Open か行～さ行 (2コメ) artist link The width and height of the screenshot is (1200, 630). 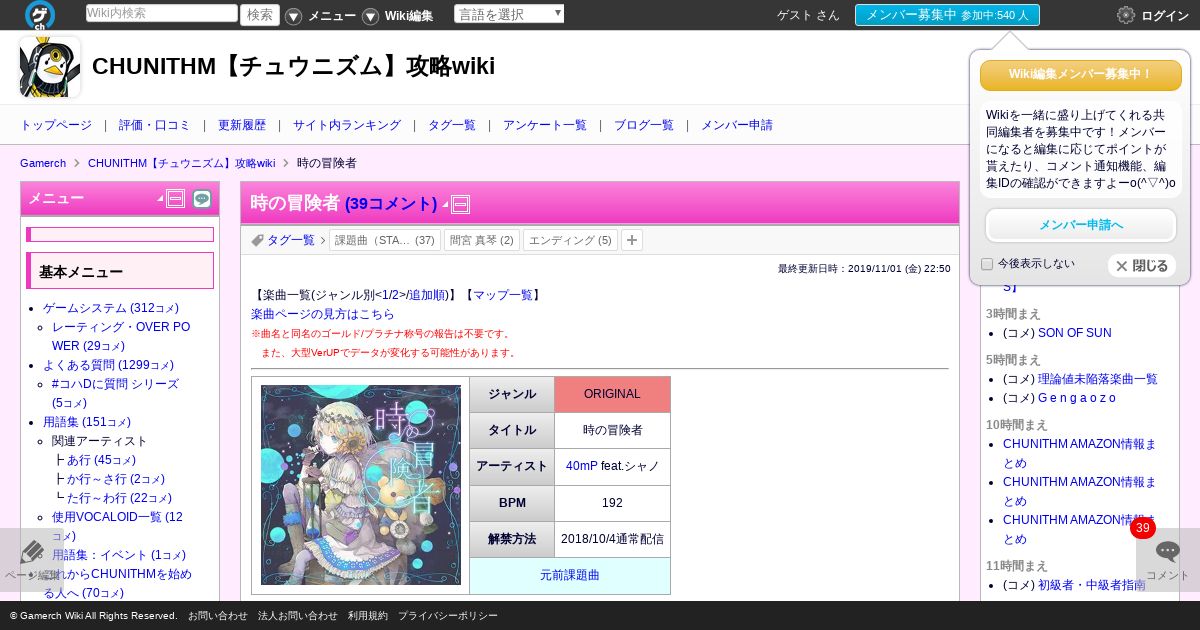coord(116,479)
